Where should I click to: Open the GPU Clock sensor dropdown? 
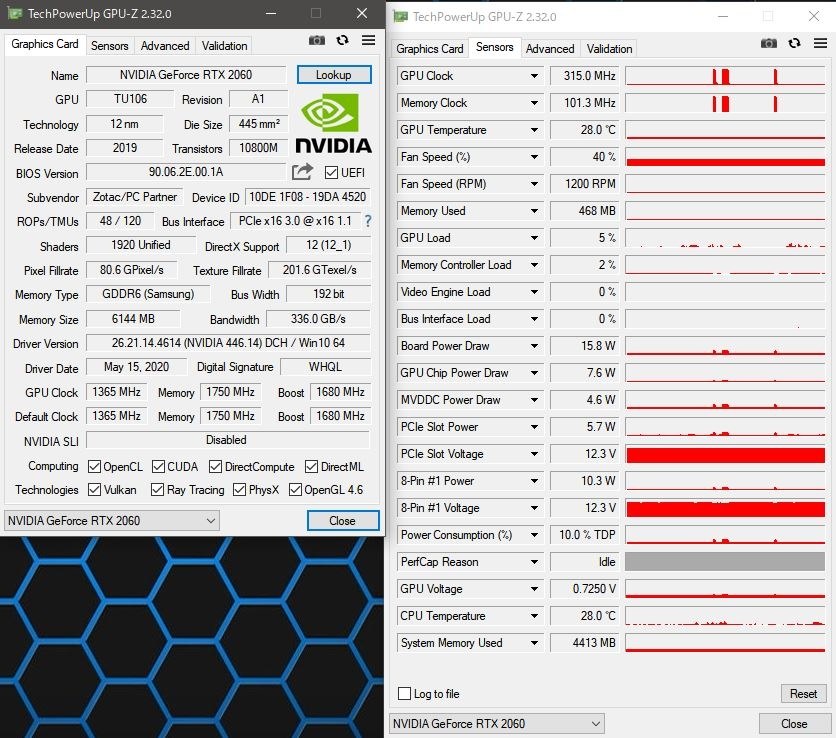(x=534, y=76)
